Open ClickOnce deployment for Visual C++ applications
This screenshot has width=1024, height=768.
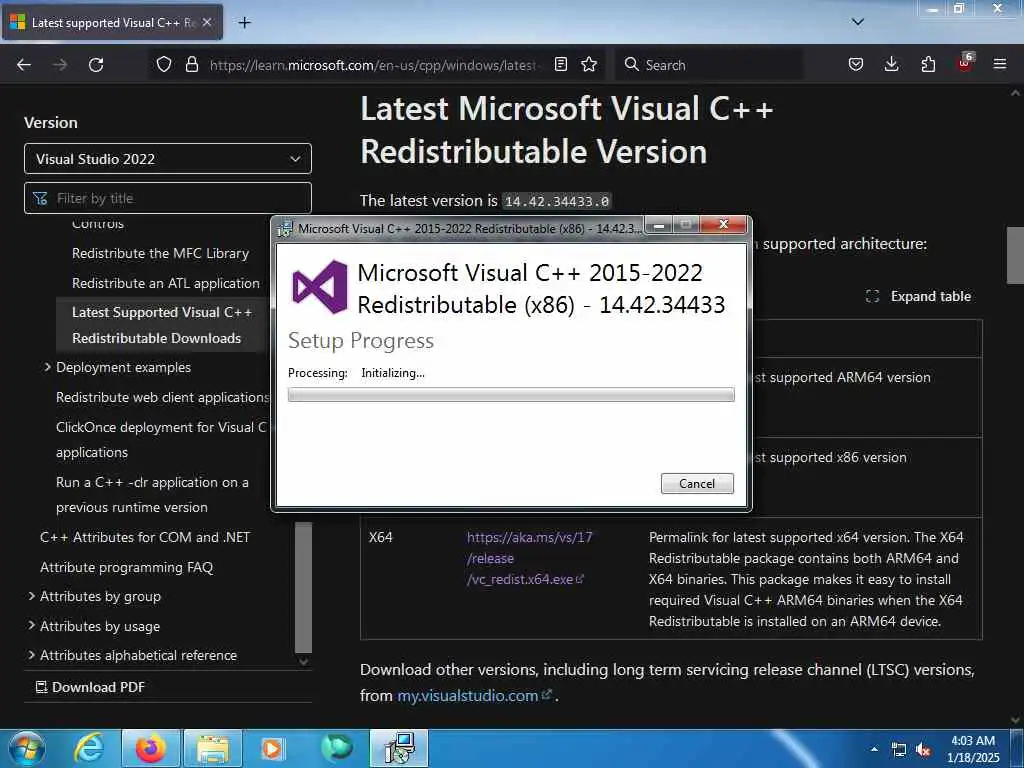[161, 440]
